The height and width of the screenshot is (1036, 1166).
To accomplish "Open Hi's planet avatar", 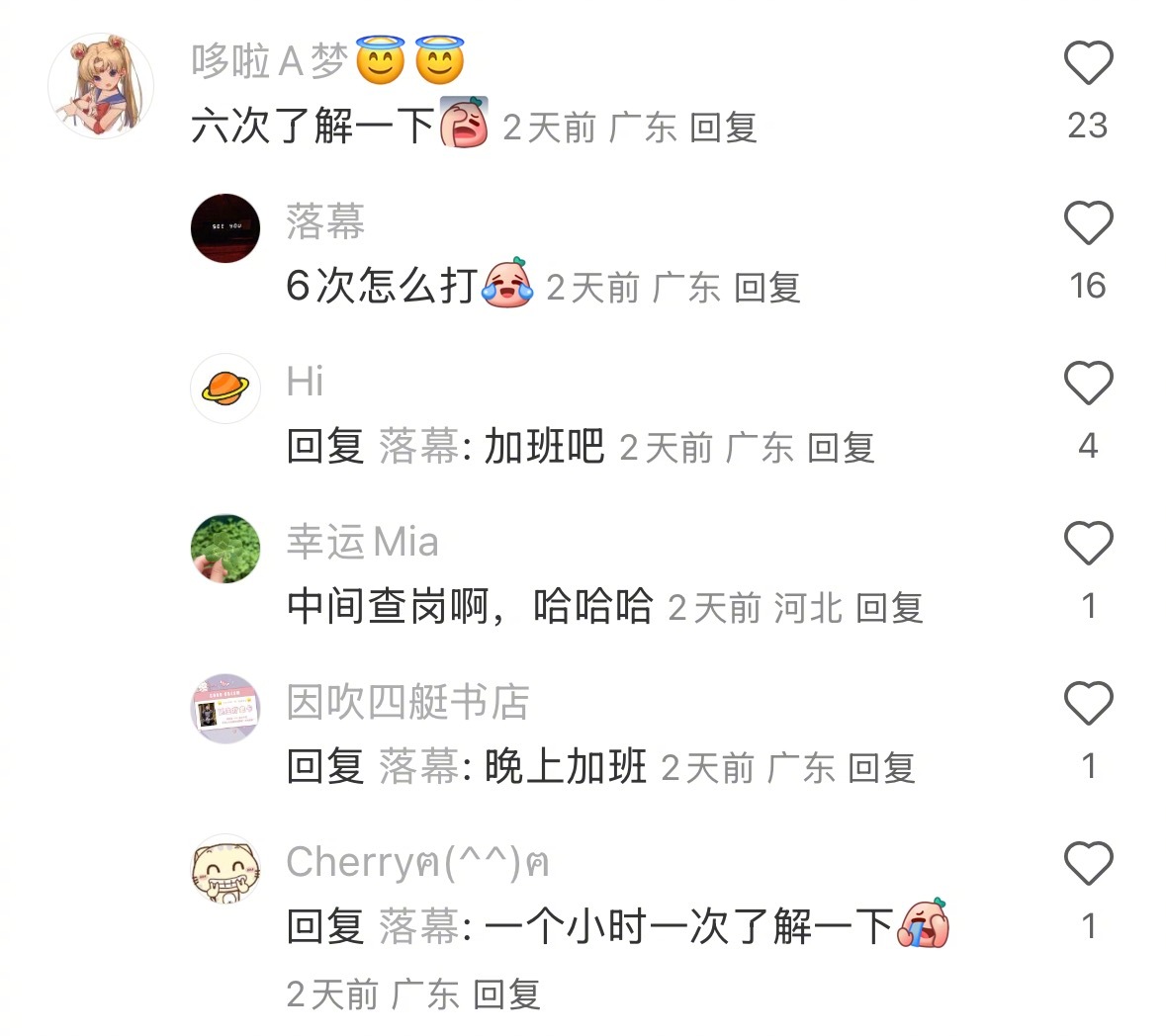I will (x=225, y=388).
